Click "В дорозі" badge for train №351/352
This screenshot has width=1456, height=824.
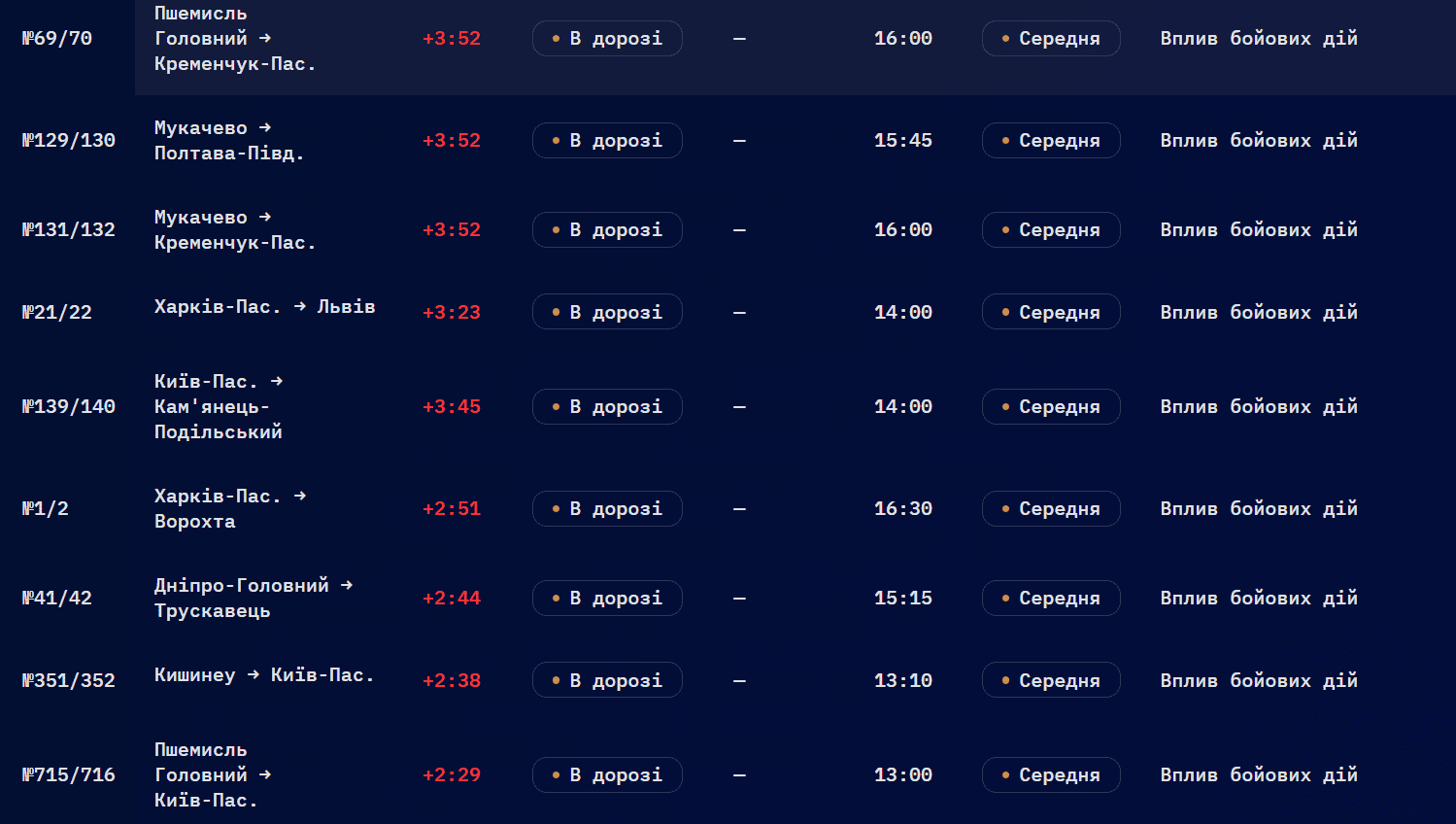click(x=607, y=680)
